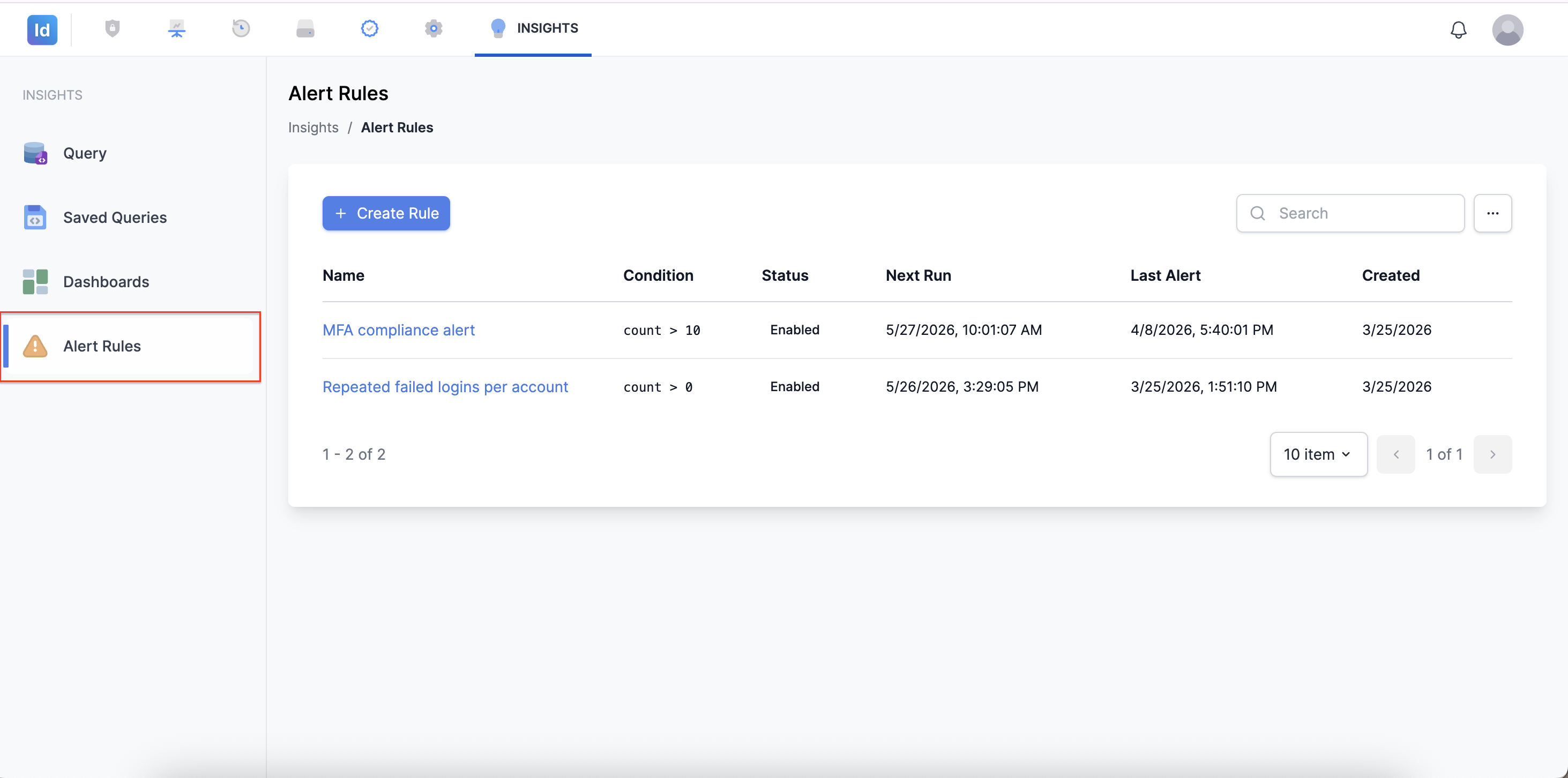Click the Alert Rules warning triangle icon
Image resolution: width=1568 pixels, height=778 pixels.
[x=35, y=346]
